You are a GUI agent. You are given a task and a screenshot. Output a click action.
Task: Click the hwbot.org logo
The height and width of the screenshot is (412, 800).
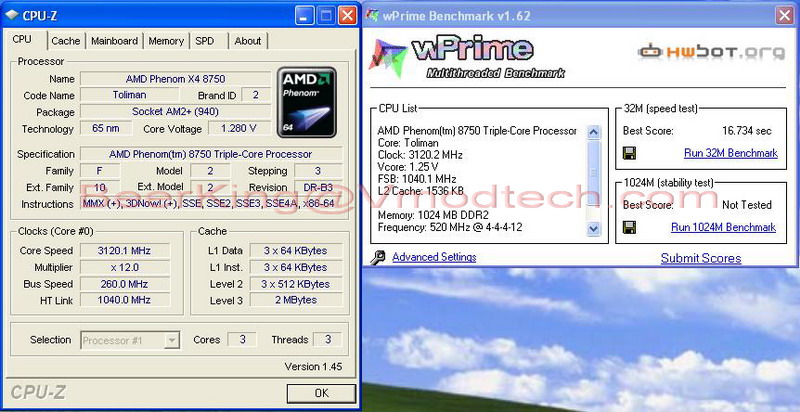711,51
